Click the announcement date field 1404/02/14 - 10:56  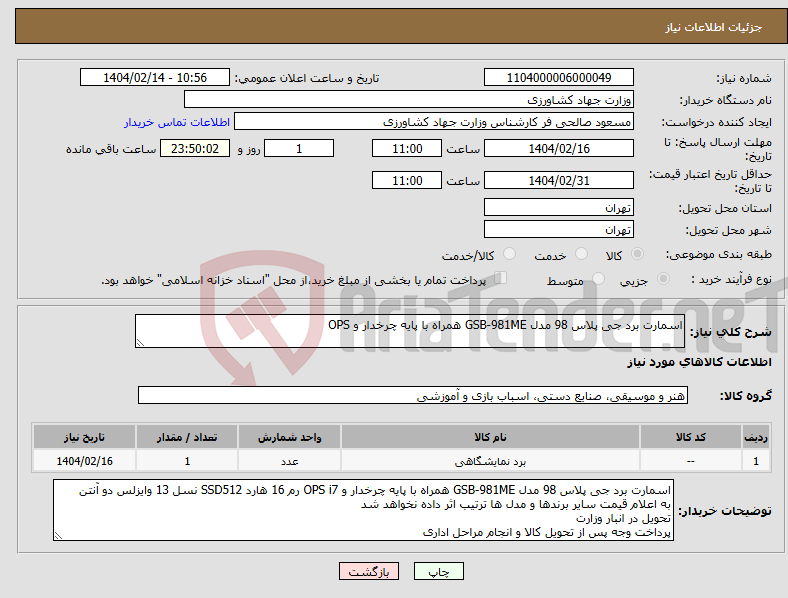pos(155,77)
